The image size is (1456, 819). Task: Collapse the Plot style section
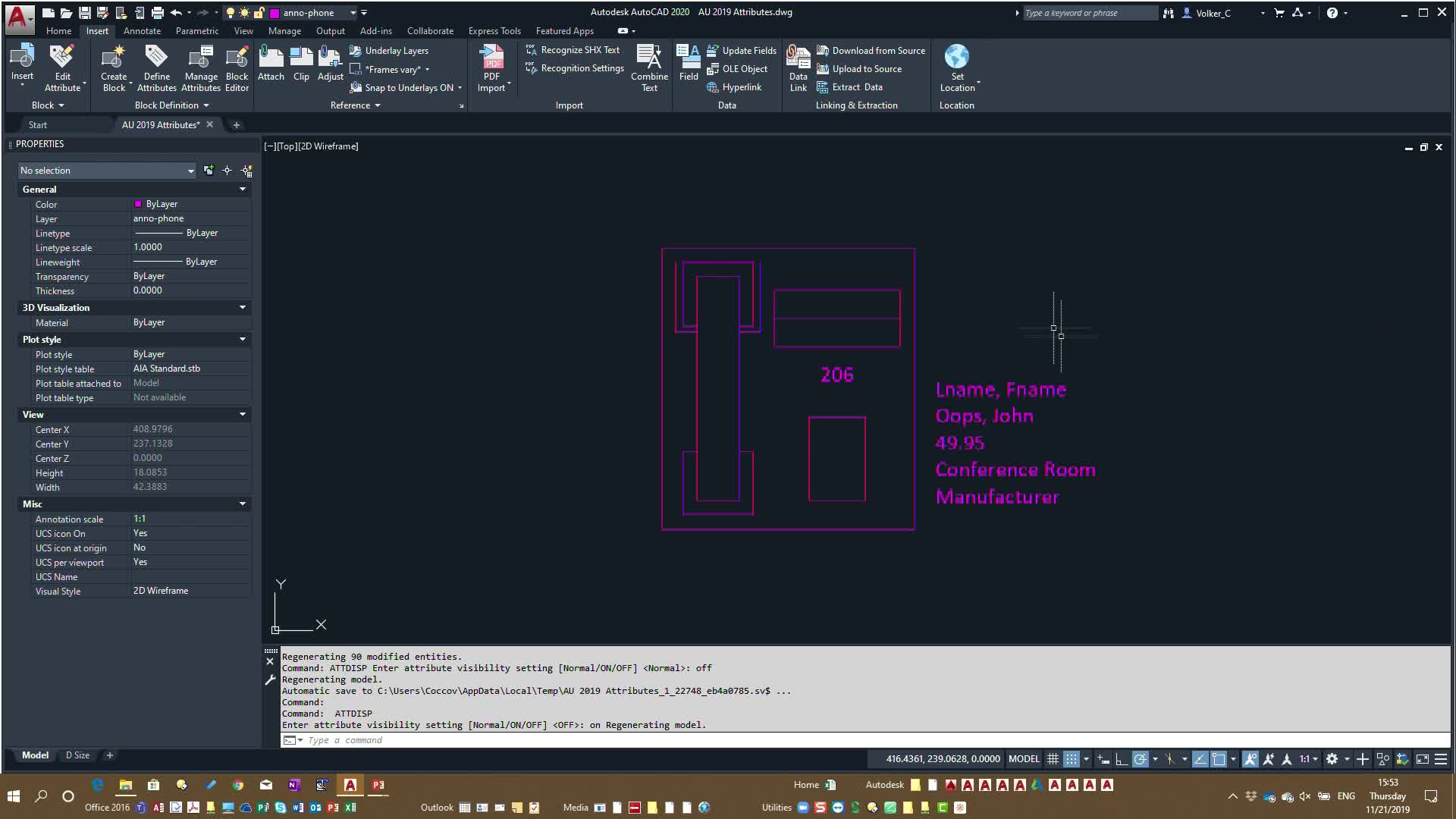[x=243, y=340]
